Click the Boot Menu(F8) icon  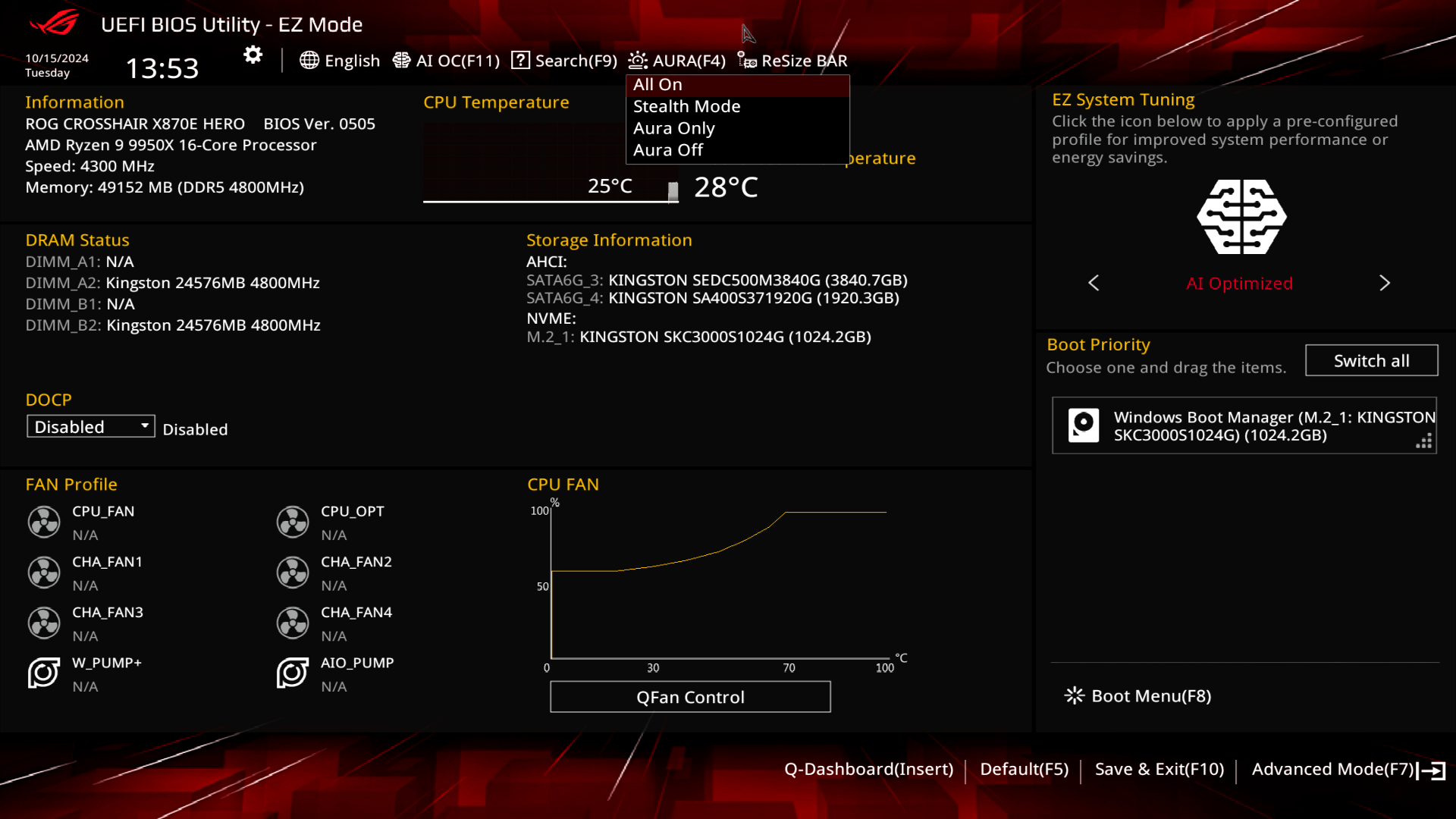(1075, 695)
